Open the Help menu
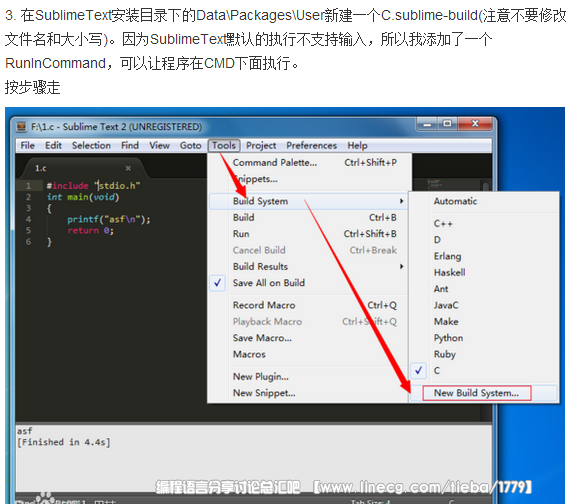This screenshot has width=582, height=504. tap(357, 145)
